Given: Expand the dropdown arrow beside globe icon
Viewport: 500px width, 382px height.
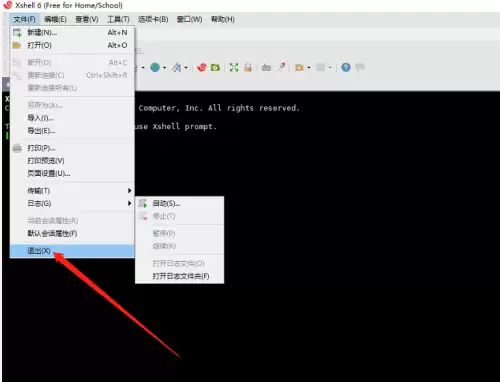Looking at the screenshot, I should coord(165,68).
